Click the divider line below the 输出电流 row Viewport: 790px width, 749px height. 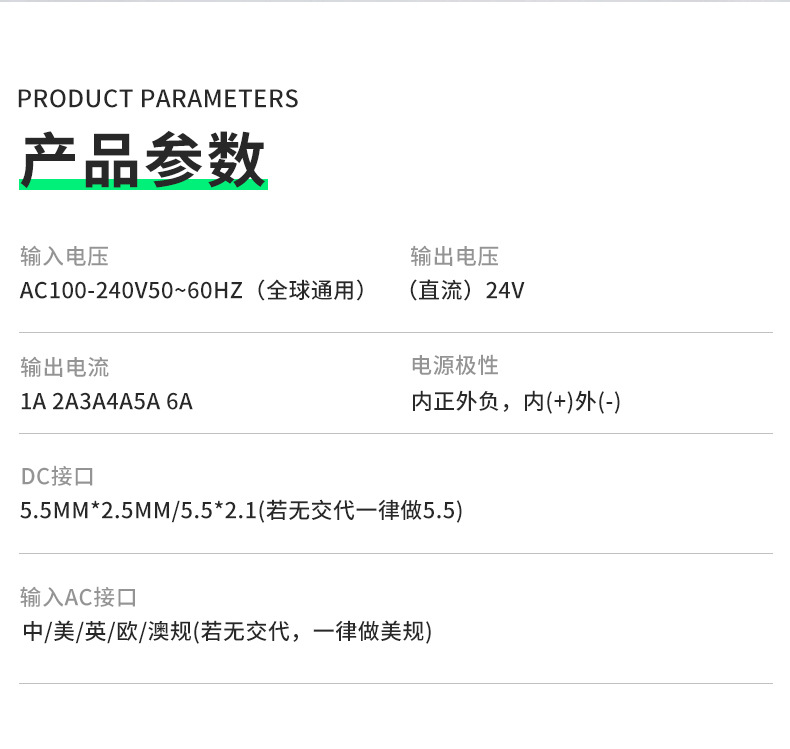coord(396,434)
